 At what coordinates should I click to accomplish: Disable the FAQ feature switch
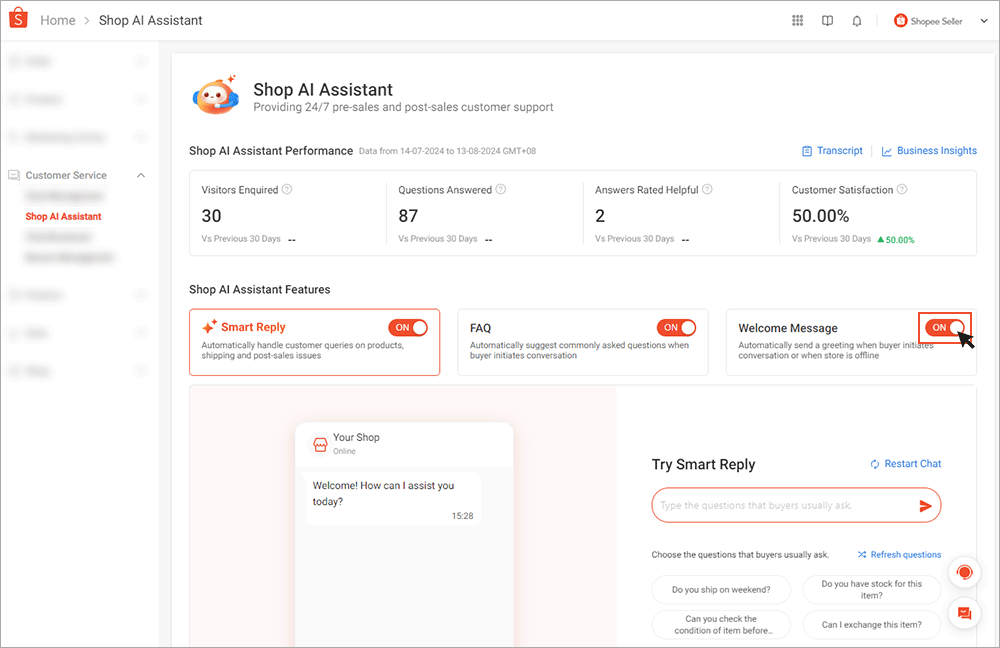click(677, 327)
